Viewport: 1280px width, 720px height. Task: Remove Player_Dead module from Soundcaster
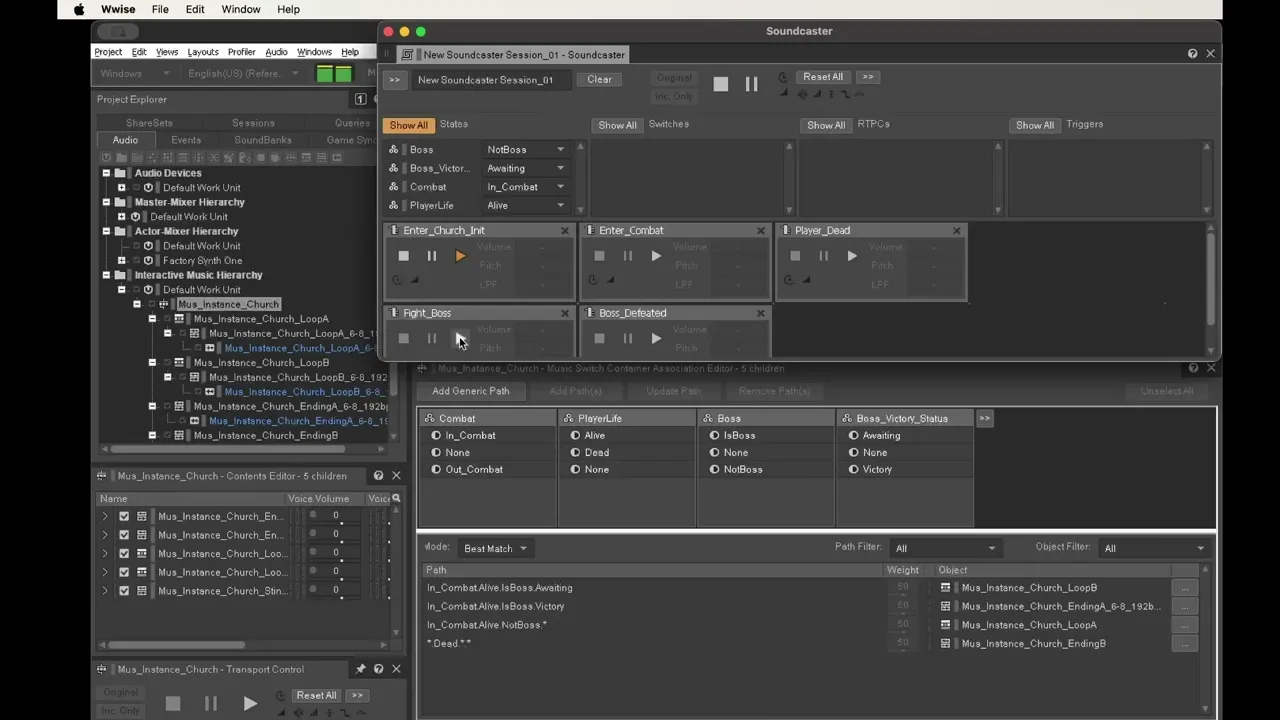[957, 230]
